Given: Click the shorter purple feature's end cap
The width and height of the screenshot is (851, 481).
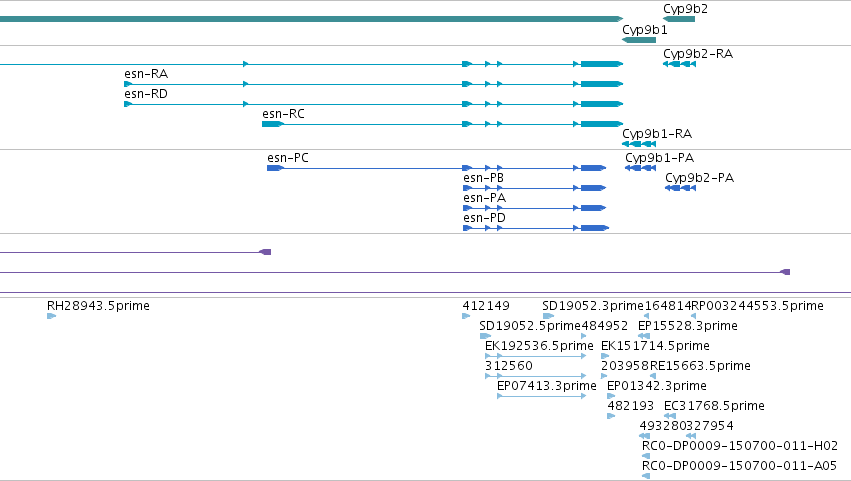Looking at the screenshot, I should coord(265,252).
